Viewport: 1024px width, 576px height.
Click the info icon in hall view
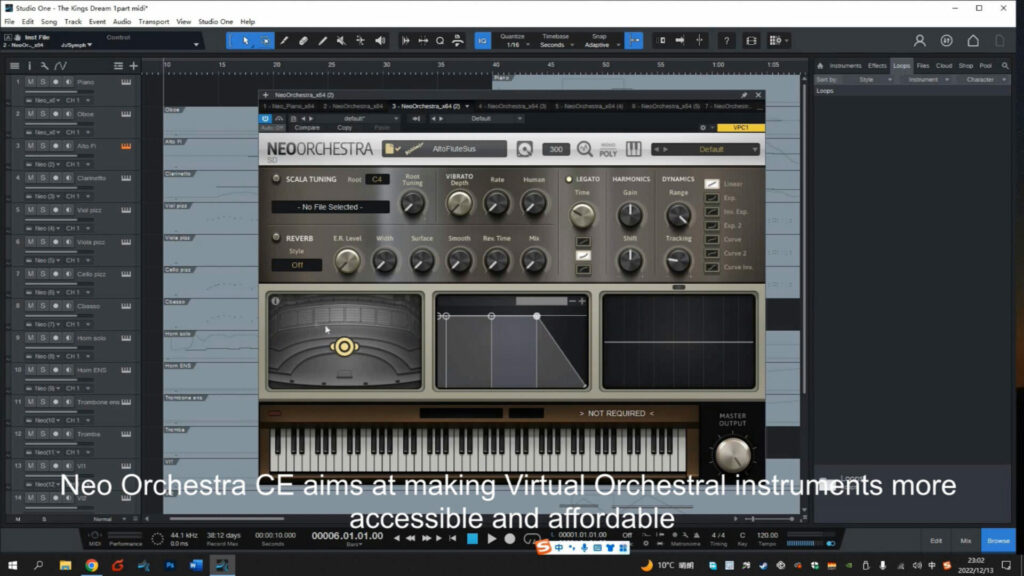click(x=276, y=301)
